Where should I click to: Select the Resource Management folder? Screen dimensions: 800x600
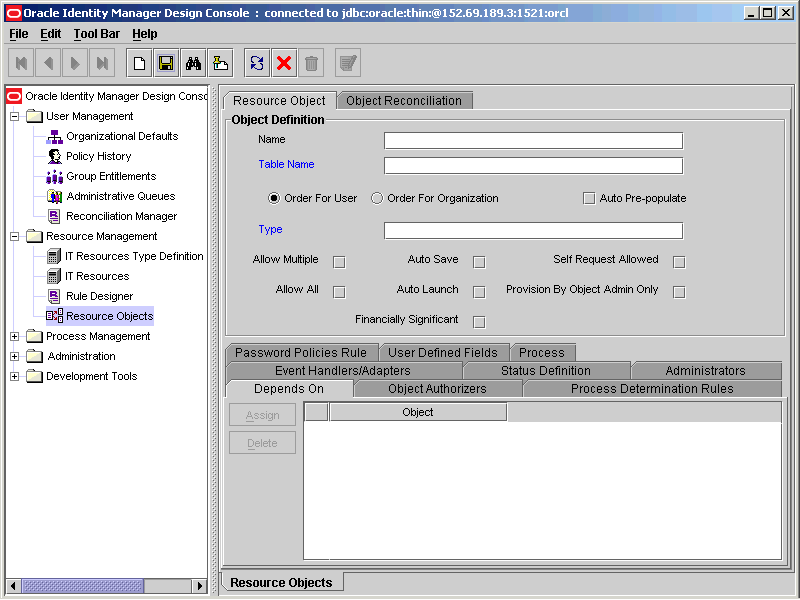[x=92, y=236]
